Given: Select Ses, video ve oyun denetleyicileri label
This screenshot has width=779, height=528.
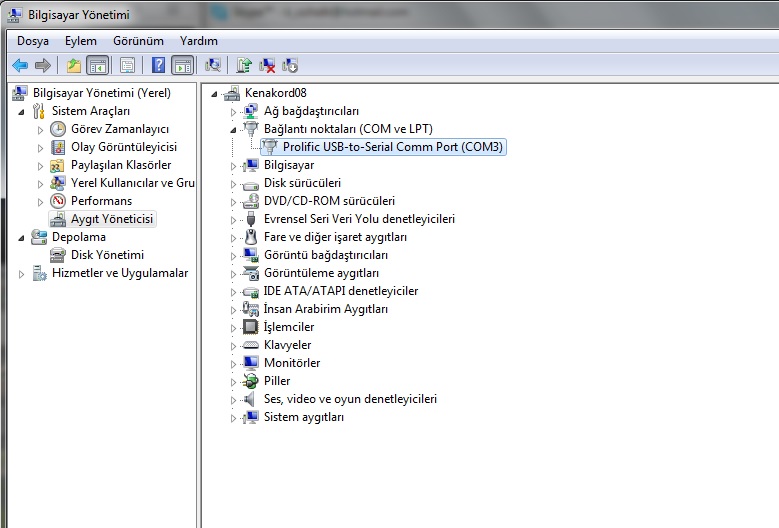Looking at the screenshot, I should [350, 399].
